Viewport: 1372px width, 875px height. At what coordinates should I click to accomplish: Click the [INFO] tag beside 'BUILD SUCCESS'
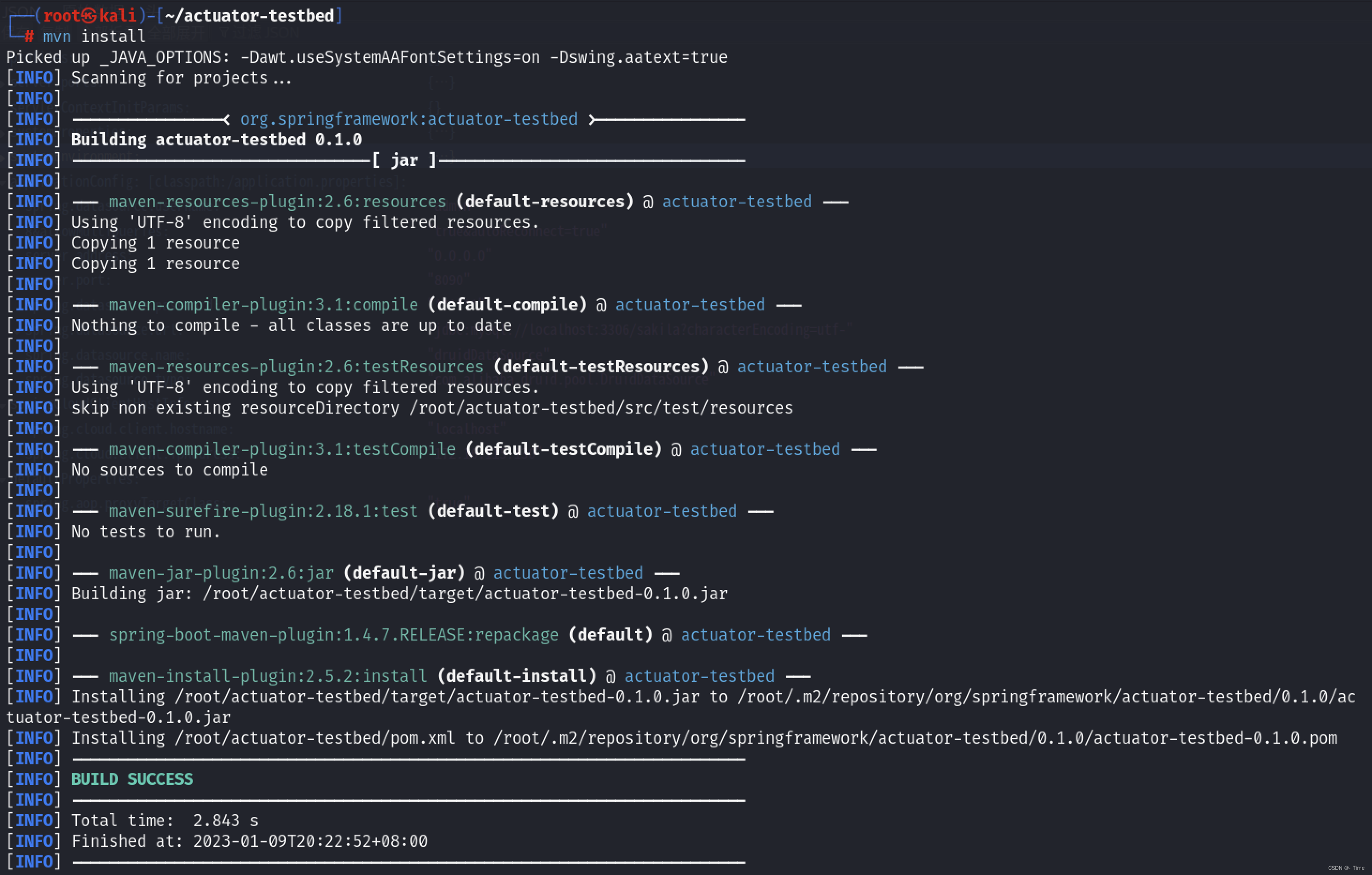coord(34,779)
